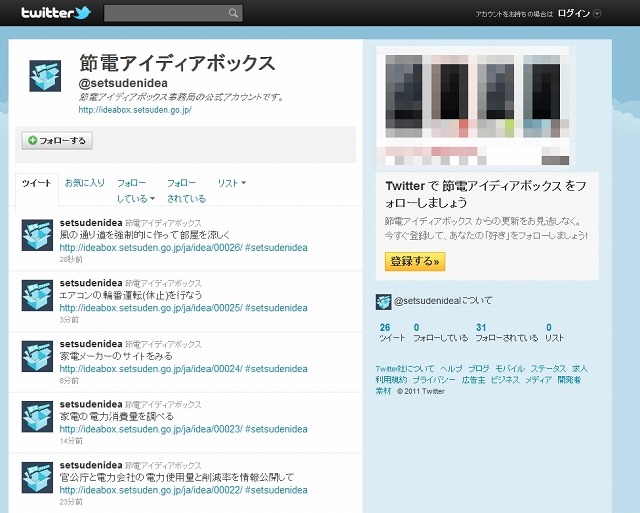Click setsudenidea username on the 00026 tweet
The width and height of the screenshot is (640, 513).
point(91,223)
